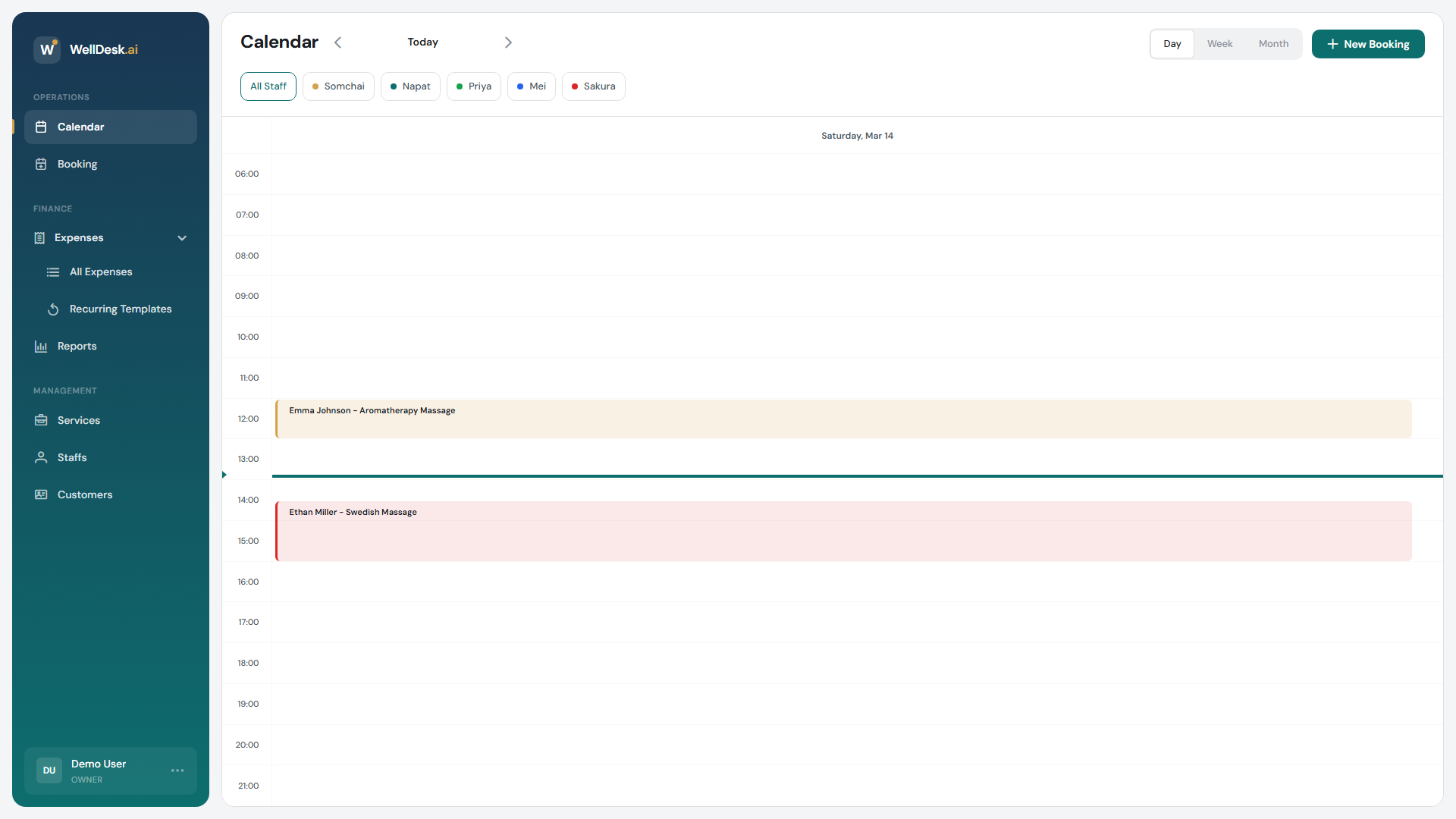Open Reports via its chart icon
This screenshot has width=1456, height=819.
(x=41, y=347)
